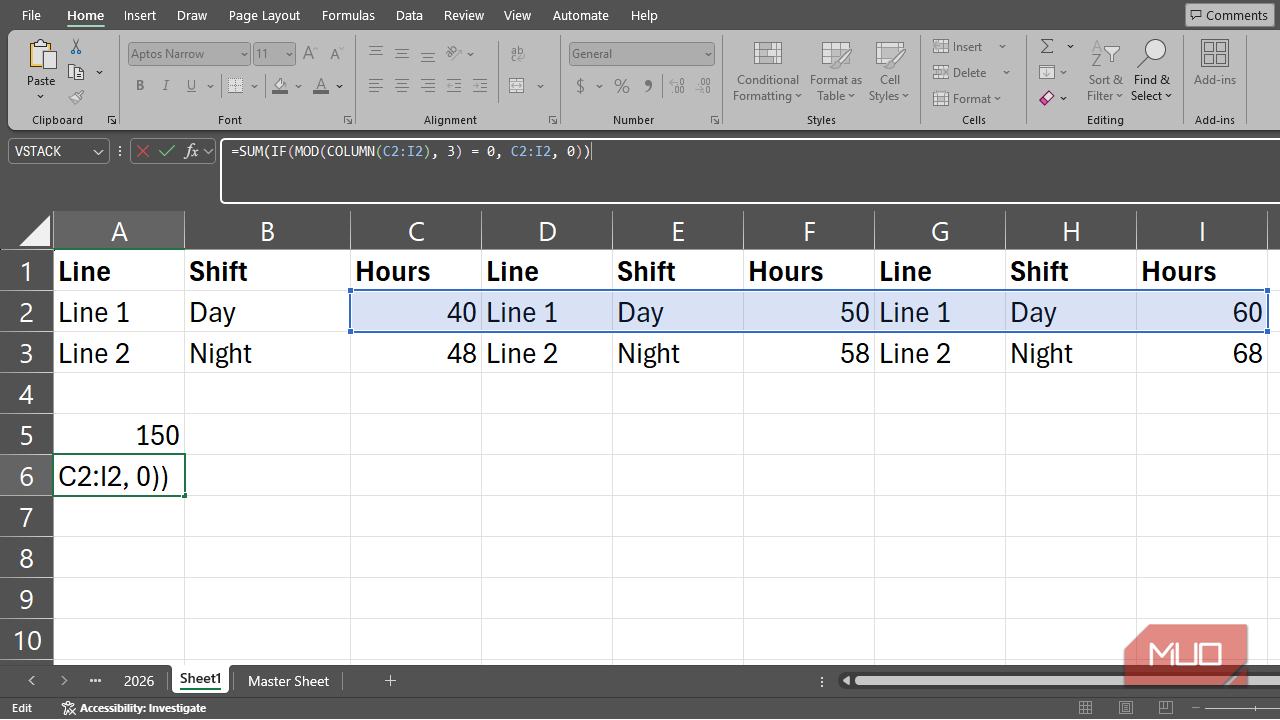Apply top align to cell contents
This screenshot has height=720, width=1280.
point(376,52)
